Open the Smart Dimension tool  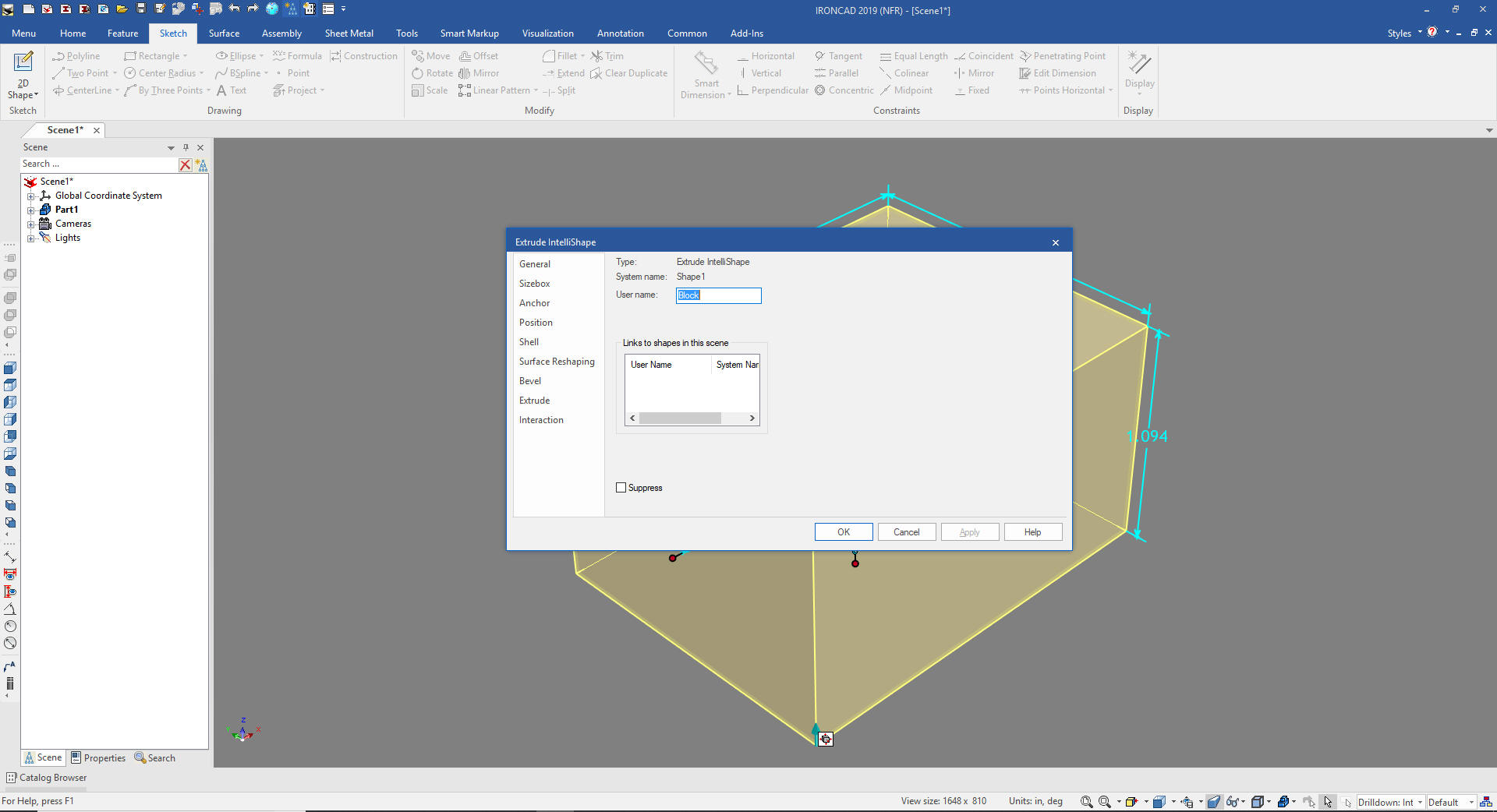coord(706,76)
